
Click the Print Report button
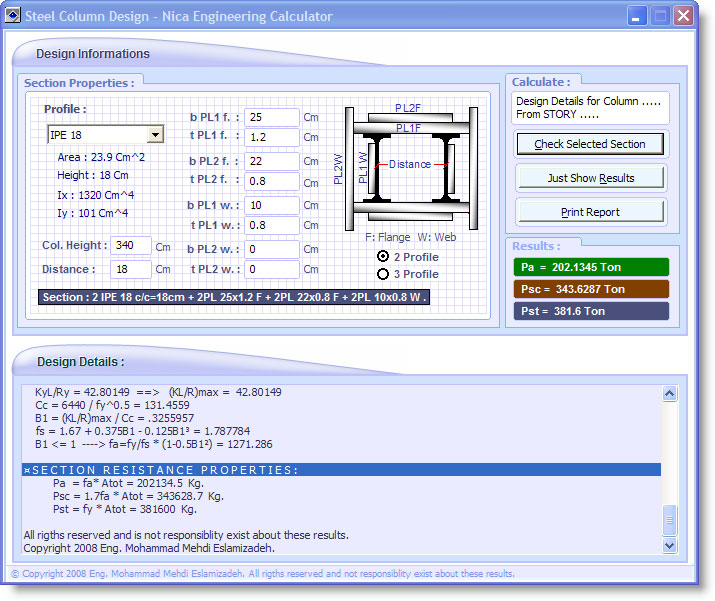click(x=590, y=212)
